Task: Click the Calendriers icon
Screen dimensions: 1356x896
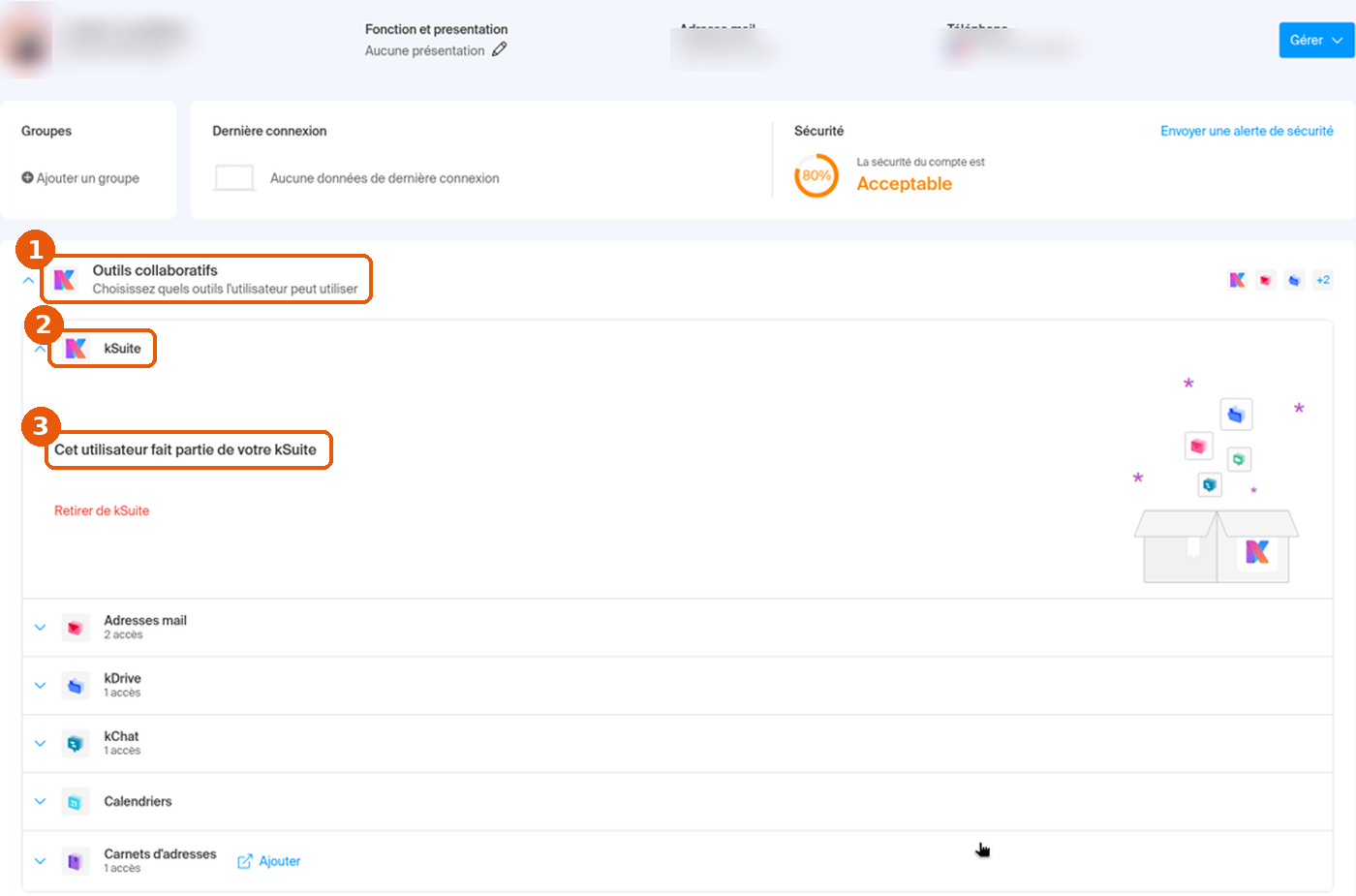Action: point(76,802)
